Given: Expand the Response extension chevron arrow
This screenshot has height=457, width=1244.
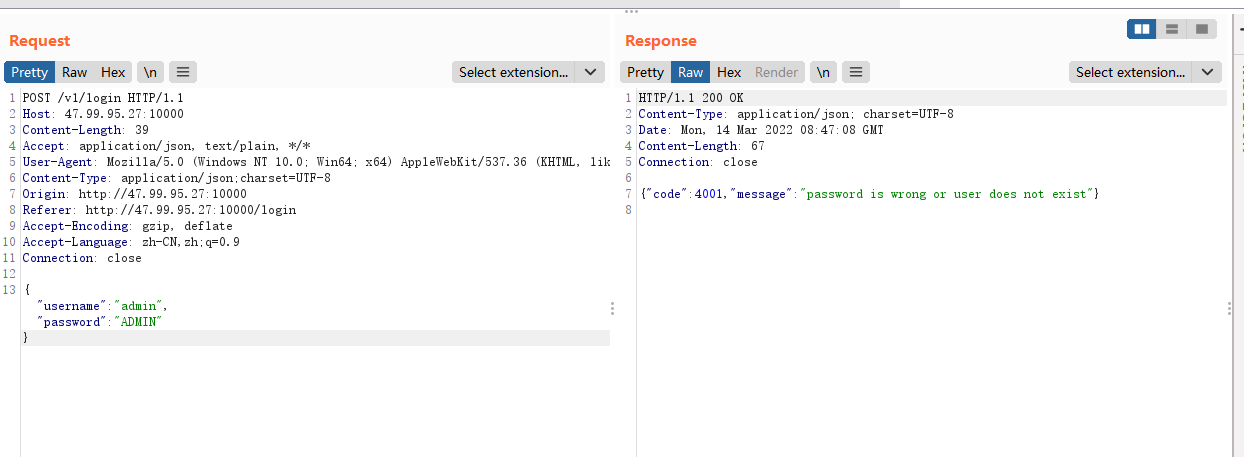Looking at the screenshot, I should 1208,72.
